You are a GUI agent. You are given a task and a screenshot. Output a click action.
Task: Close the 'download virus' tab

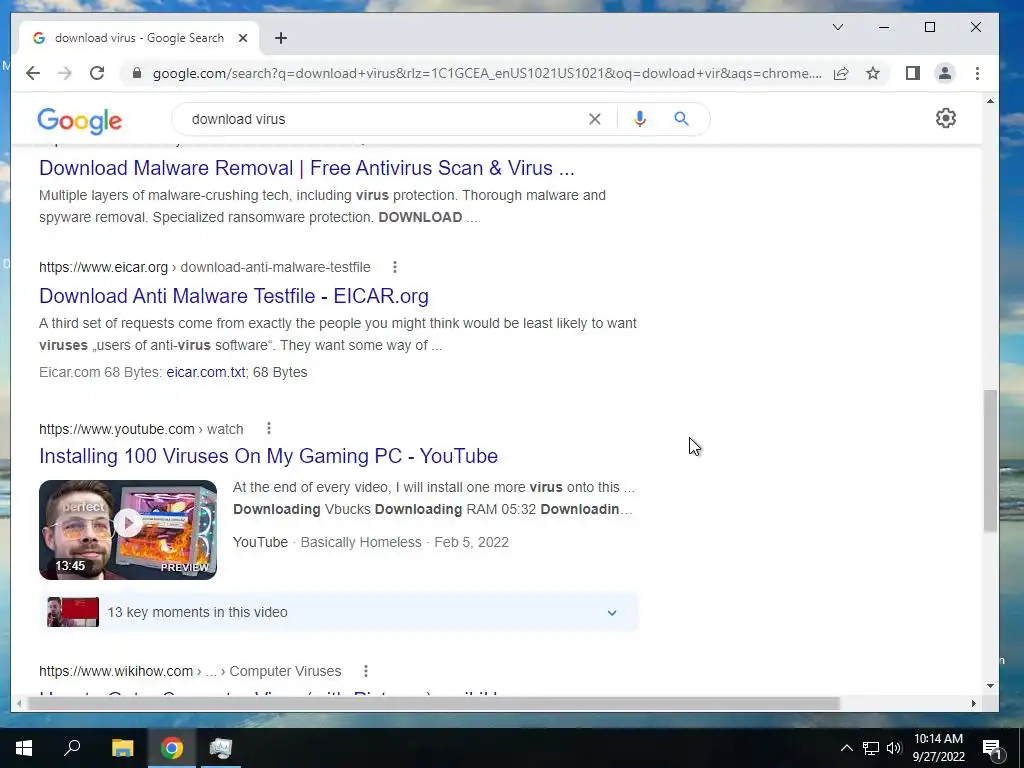[242, 38]
